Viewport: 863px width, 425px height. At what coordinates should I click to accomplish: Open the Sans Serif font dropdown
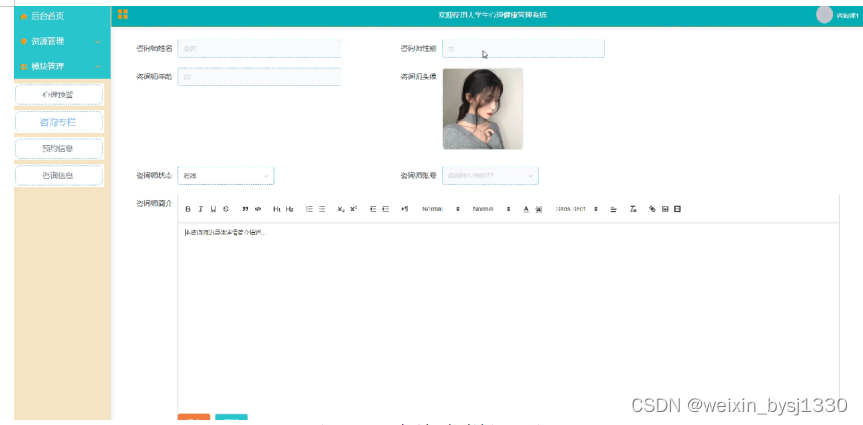(x=577, y=209)
